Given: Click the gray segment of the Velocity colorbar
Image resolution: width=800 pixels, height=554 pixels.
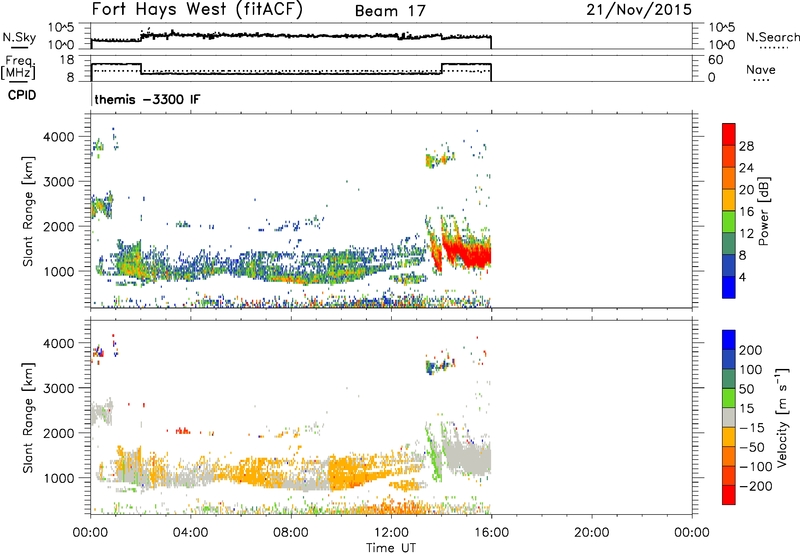Looking at the screenshot, I should (x=729, y=417).
